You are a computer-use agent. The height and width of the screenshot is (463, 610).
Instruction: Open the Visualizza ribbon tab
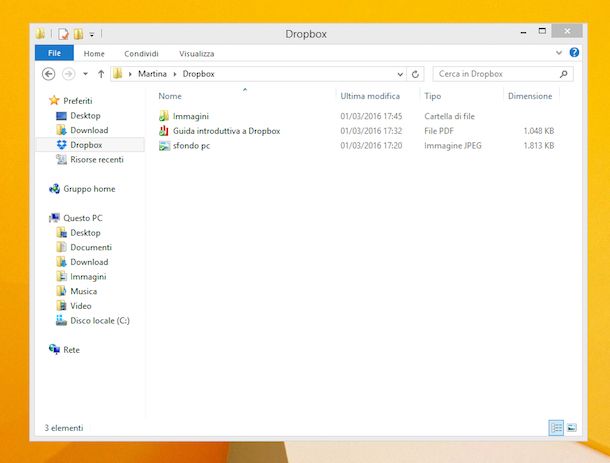pos(196,54)
